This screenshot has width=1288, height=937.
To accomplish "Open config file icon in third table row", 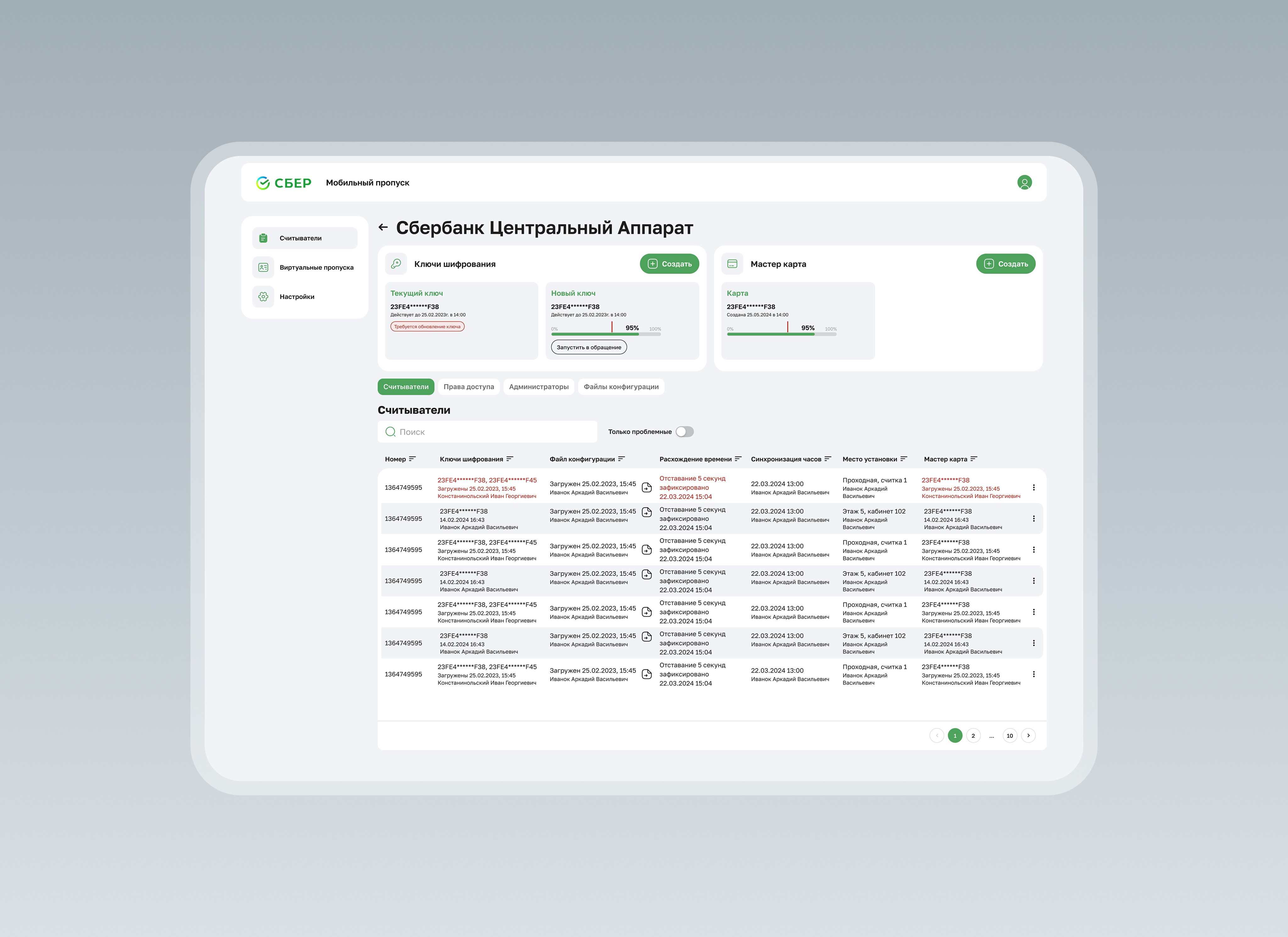I will tap(646, 550).
